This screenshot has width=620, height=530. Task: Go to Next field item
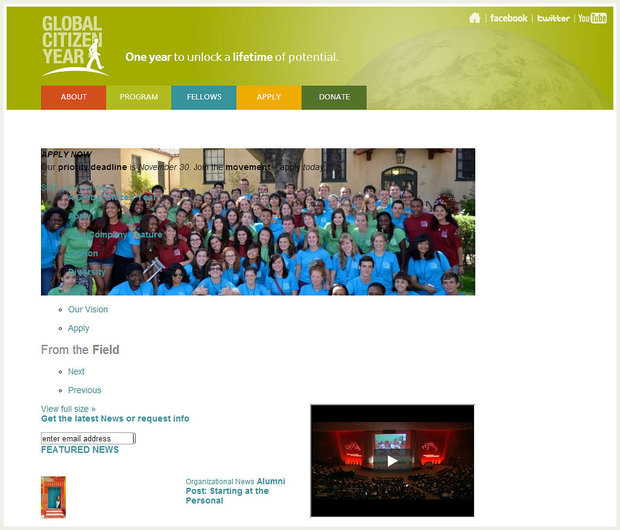pos(76,372)
